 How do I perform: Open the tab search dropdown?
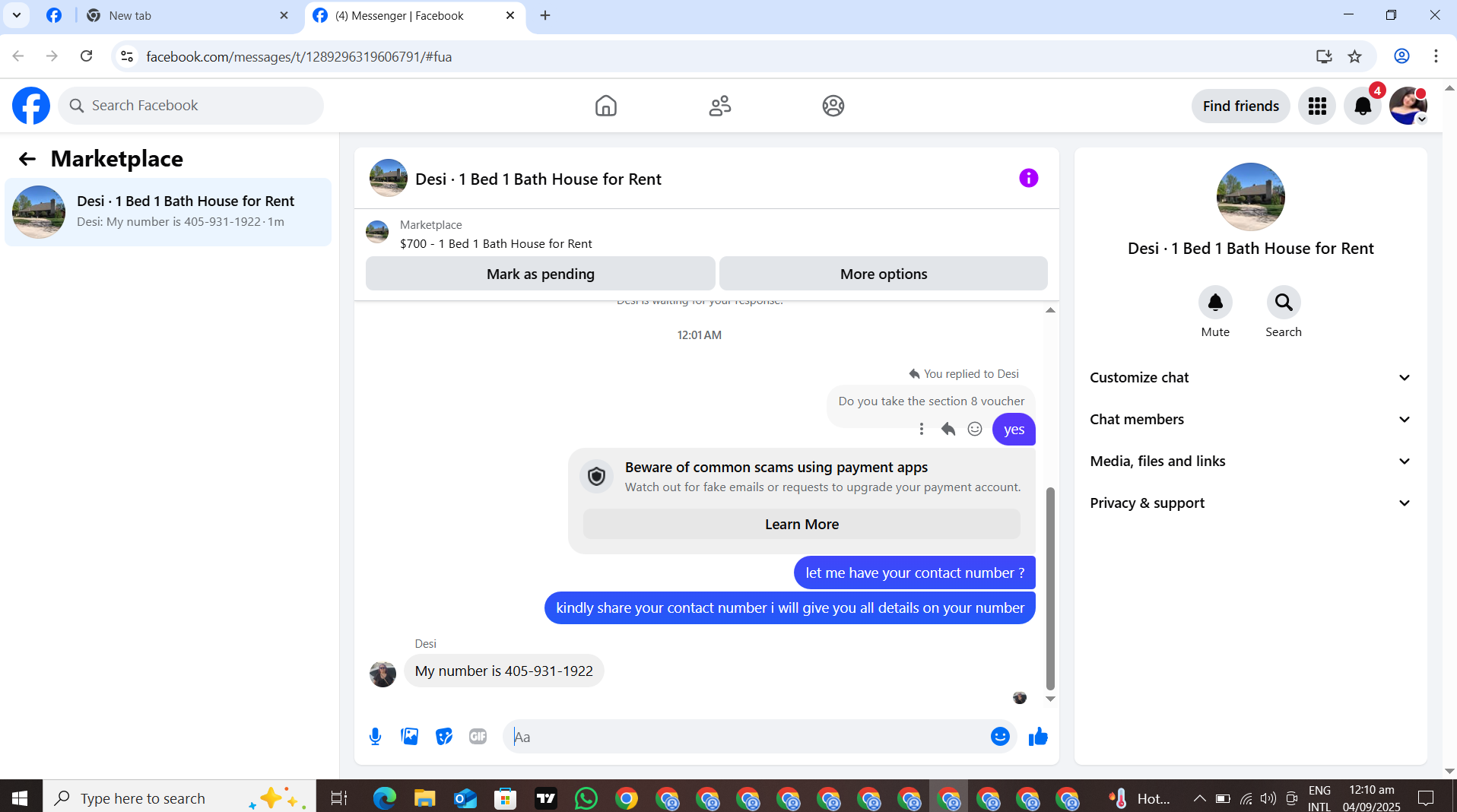coord(17,15)
